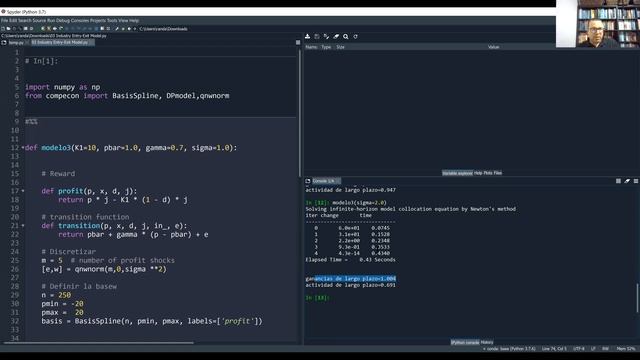Open the Run menu
This screenshot has width=640, height=360.
[x=51, y=20]
